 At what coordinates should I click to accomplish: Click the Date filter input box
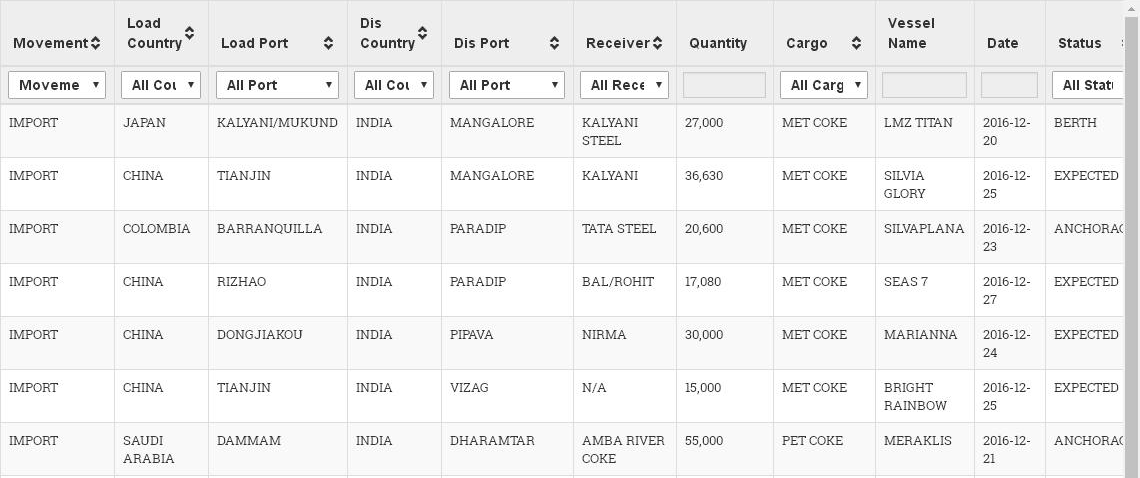point(1009,85)
